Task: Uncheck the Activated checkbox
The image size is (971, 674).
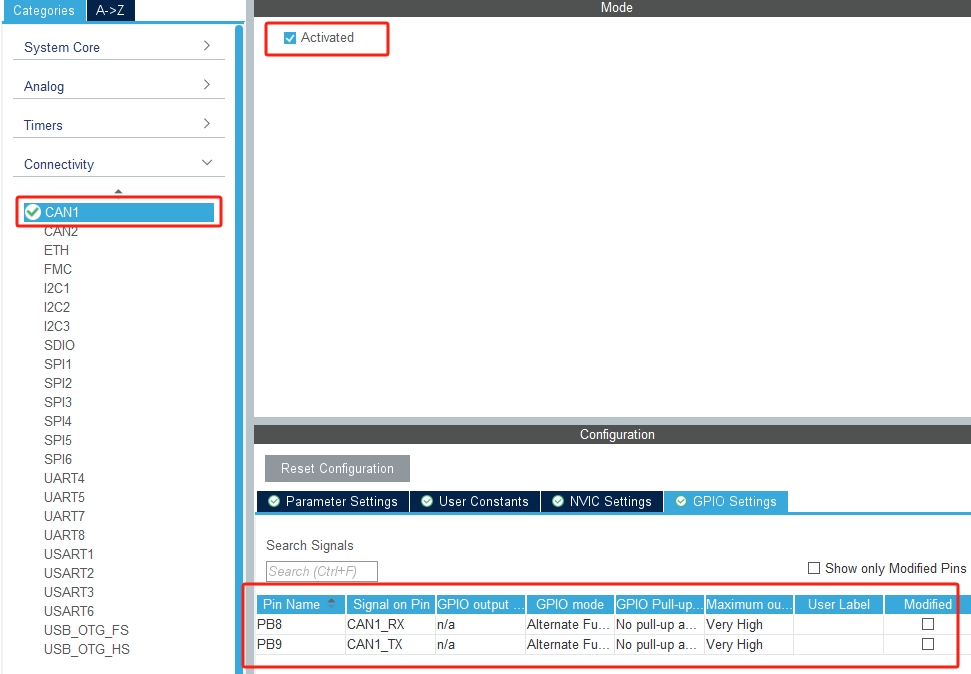Action: tap(289, 38)
